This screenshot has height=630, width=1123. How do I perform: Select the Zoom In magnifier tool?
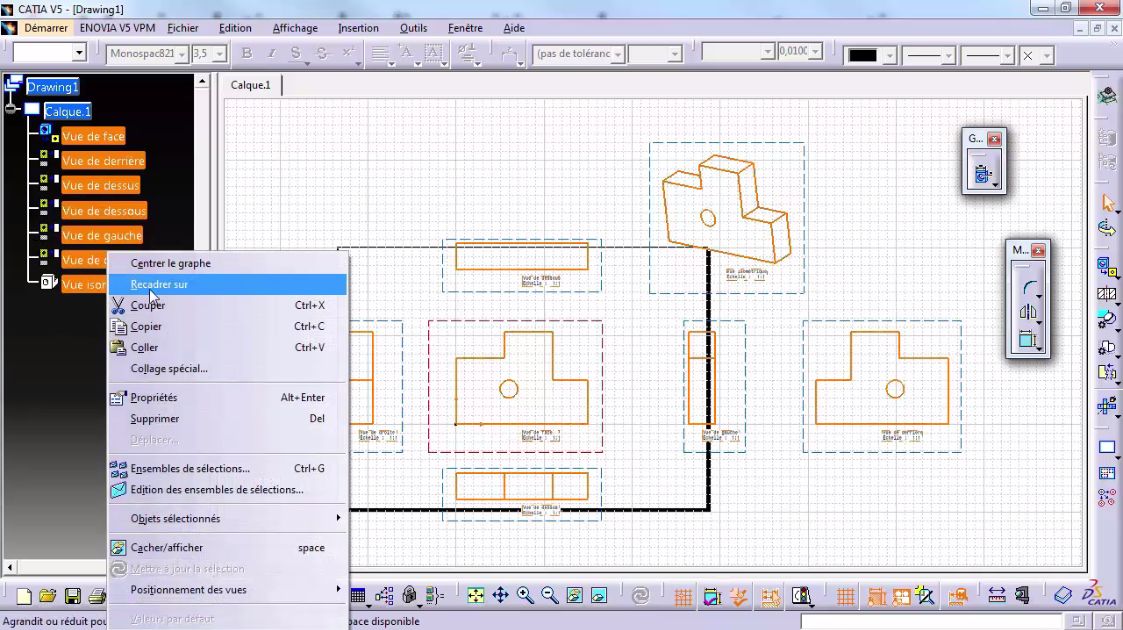point(522,593)
